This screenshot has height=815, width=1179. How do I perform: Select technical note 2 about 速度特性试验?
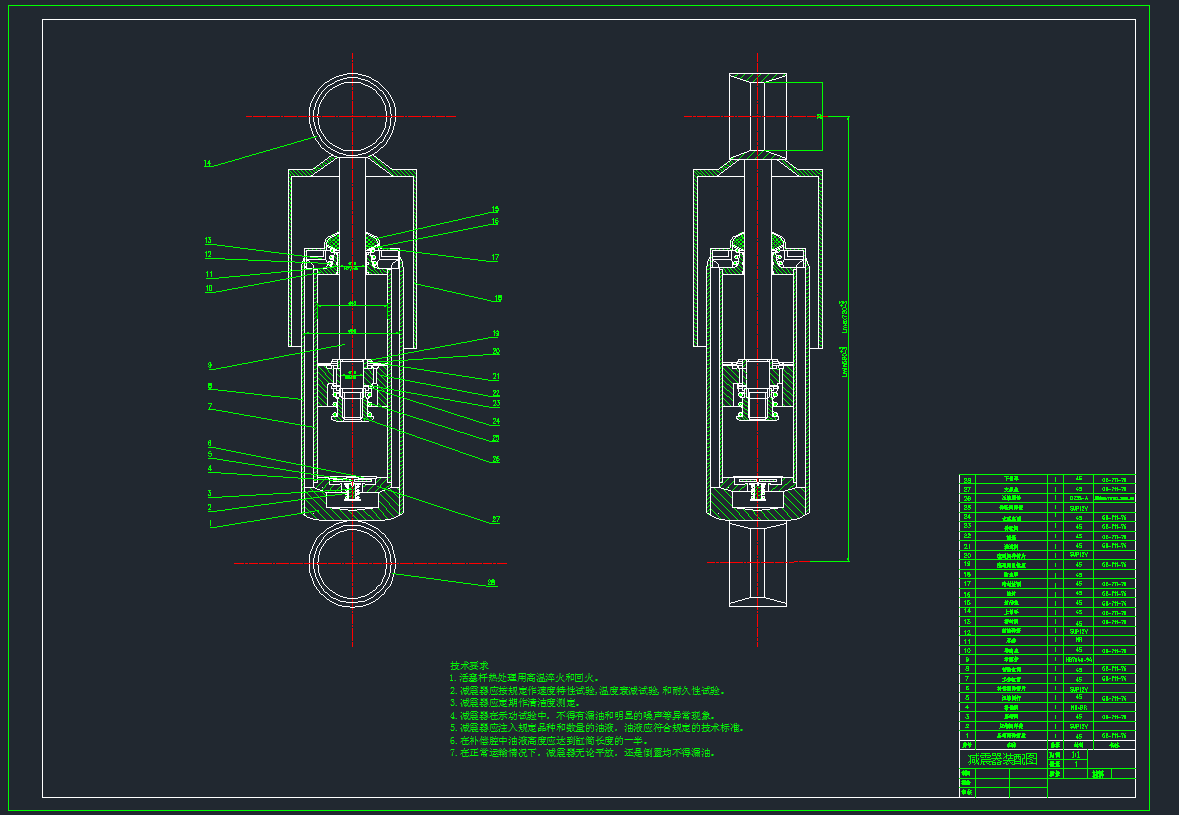point(587,690)
